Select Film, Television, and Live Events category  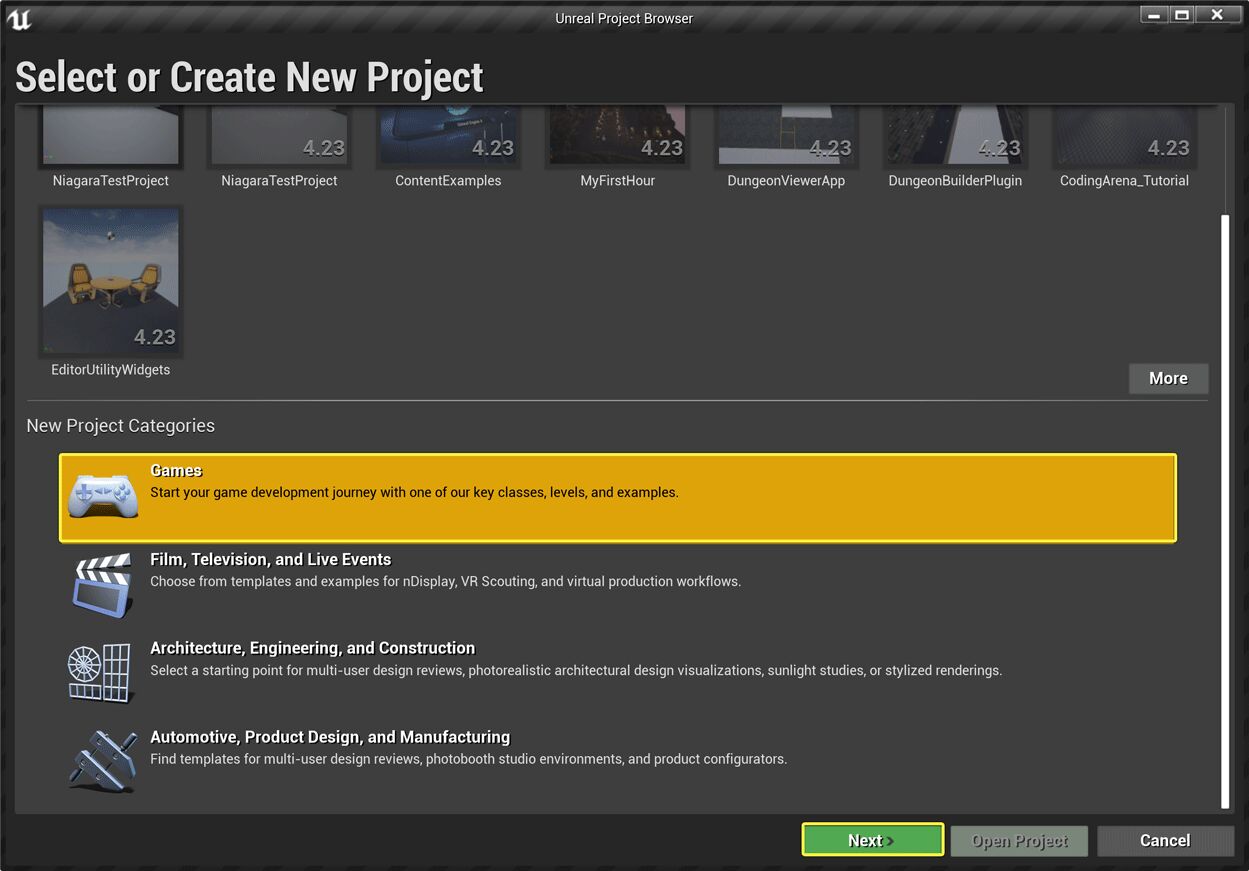(270, 560)
